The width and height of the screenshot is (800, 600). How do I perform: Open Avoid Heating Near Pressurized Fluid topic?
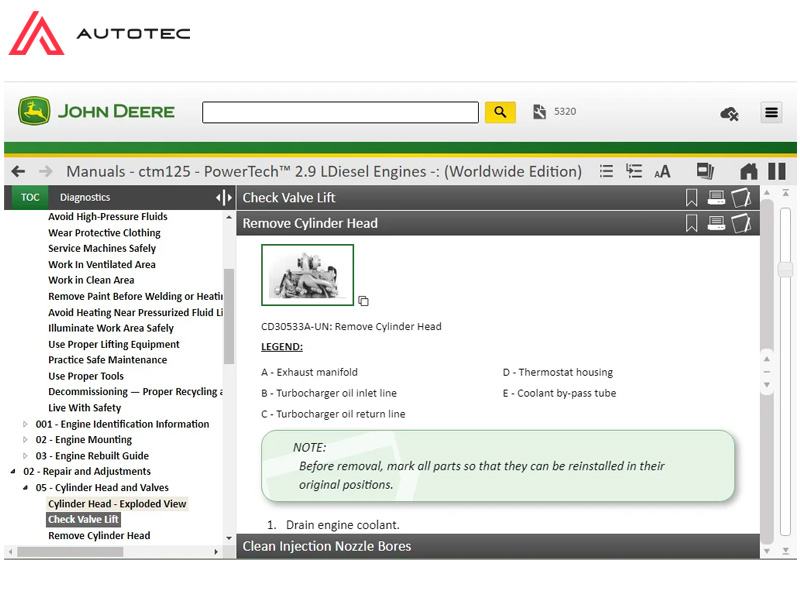pos(135,312)
